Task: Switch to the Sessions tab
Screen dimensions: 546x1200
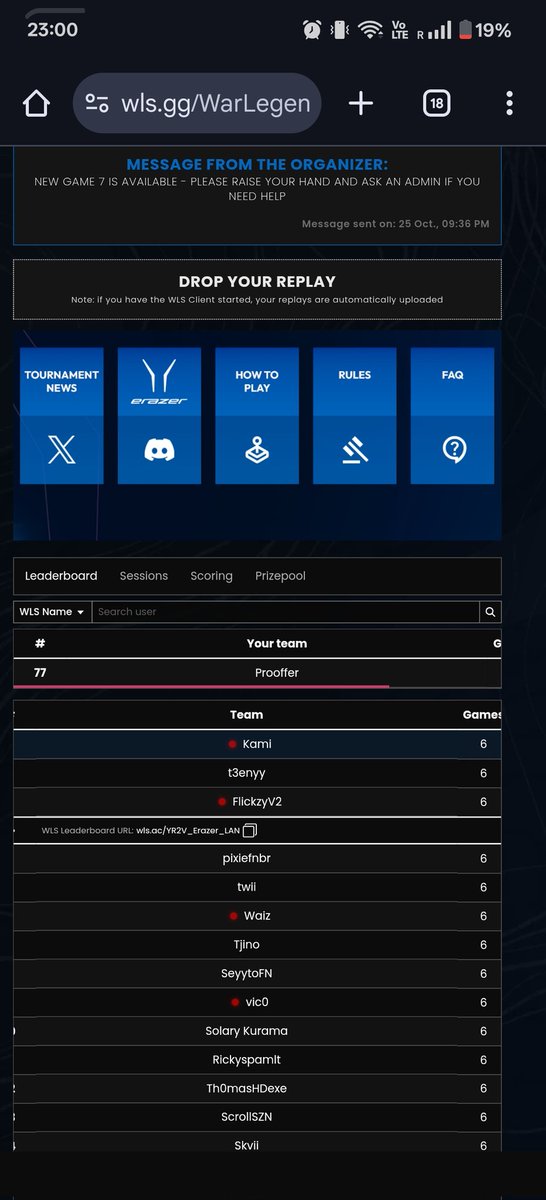Action: pyautogui.click(x=144, y=576)
